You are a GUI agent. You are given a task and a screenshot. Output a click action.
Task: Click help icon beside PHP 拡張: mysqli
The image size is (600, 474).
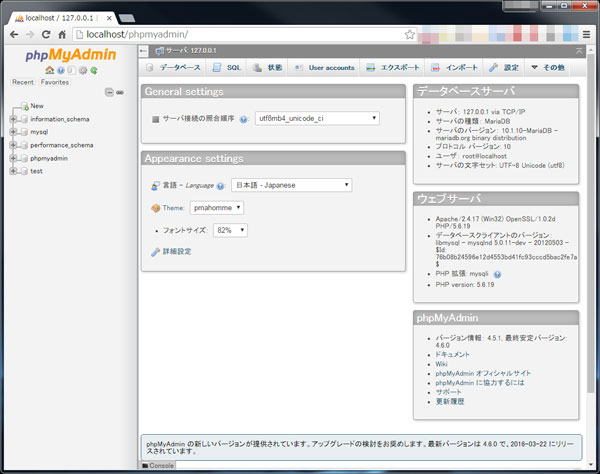[497, 274]
